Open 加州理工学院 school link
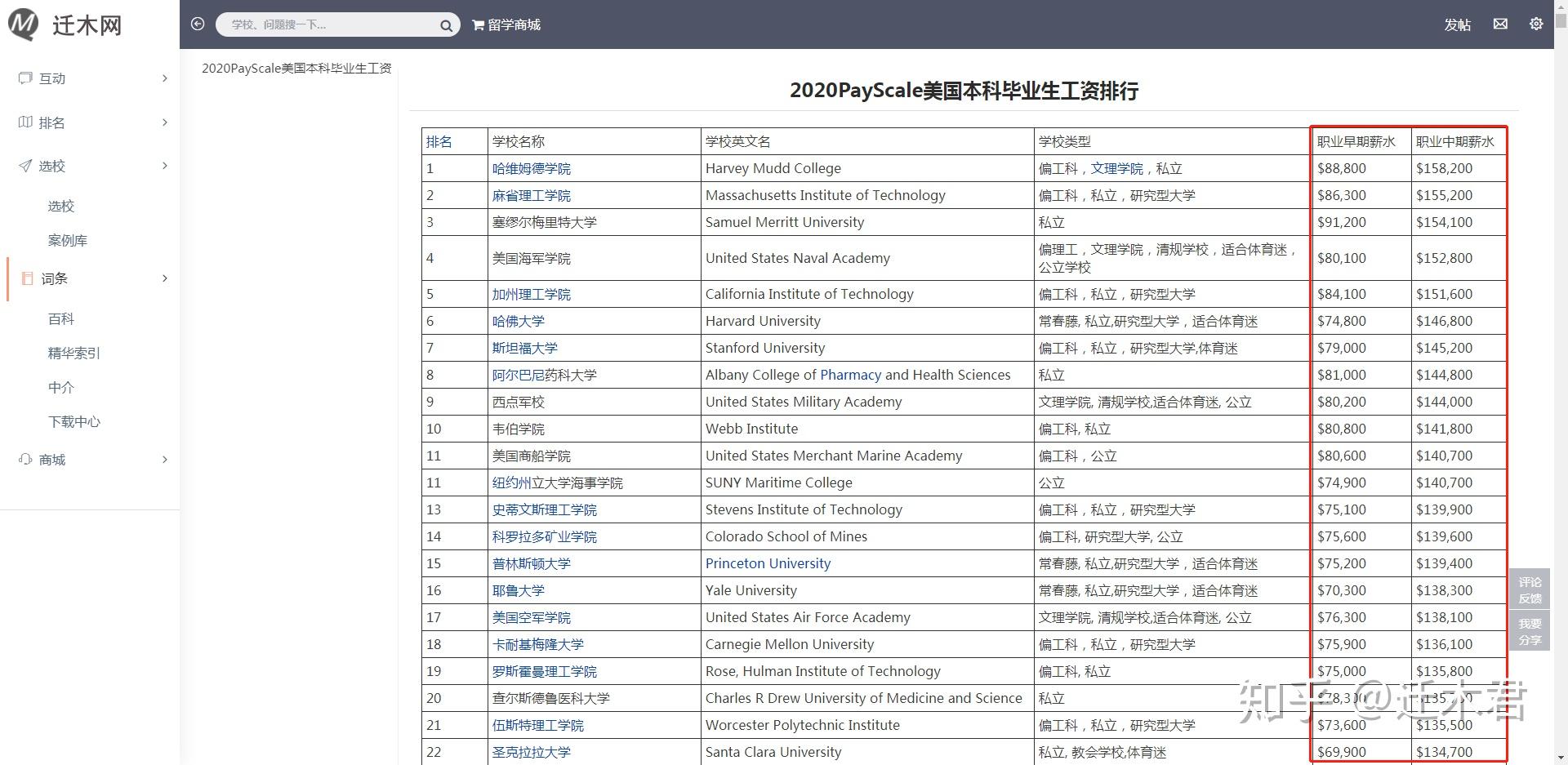The image size is (1568, 765). coord(532,294)
